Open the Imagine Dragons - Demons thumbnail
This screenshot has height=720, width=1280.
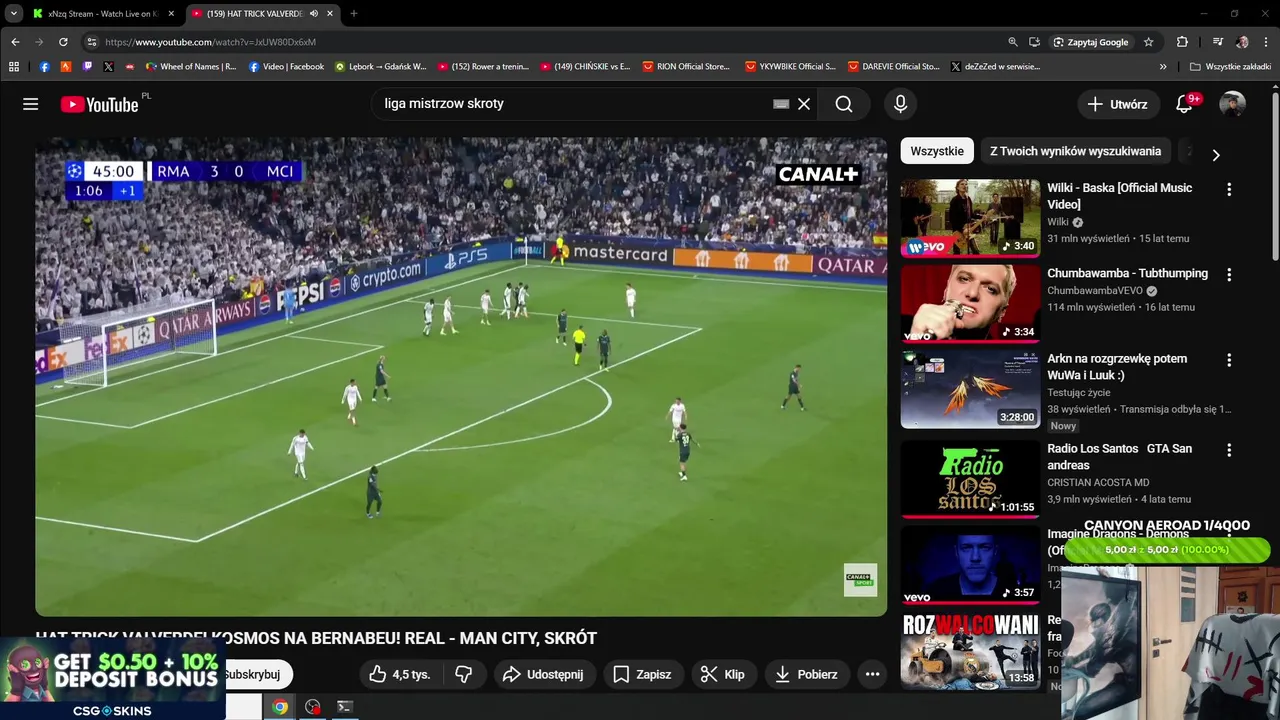970,565
